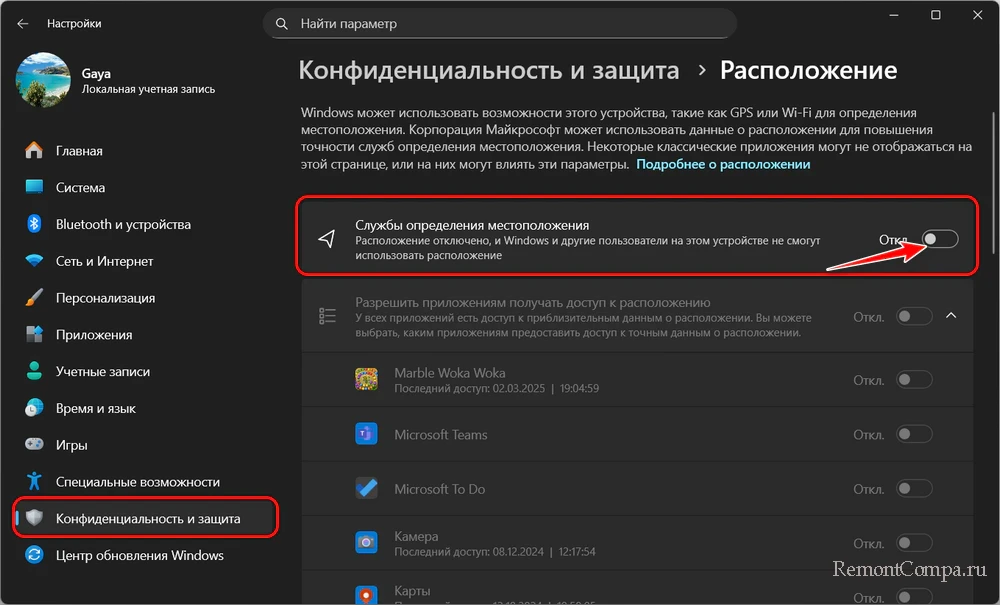Toggle location access for Microsoft Teams

click(914, 434)
